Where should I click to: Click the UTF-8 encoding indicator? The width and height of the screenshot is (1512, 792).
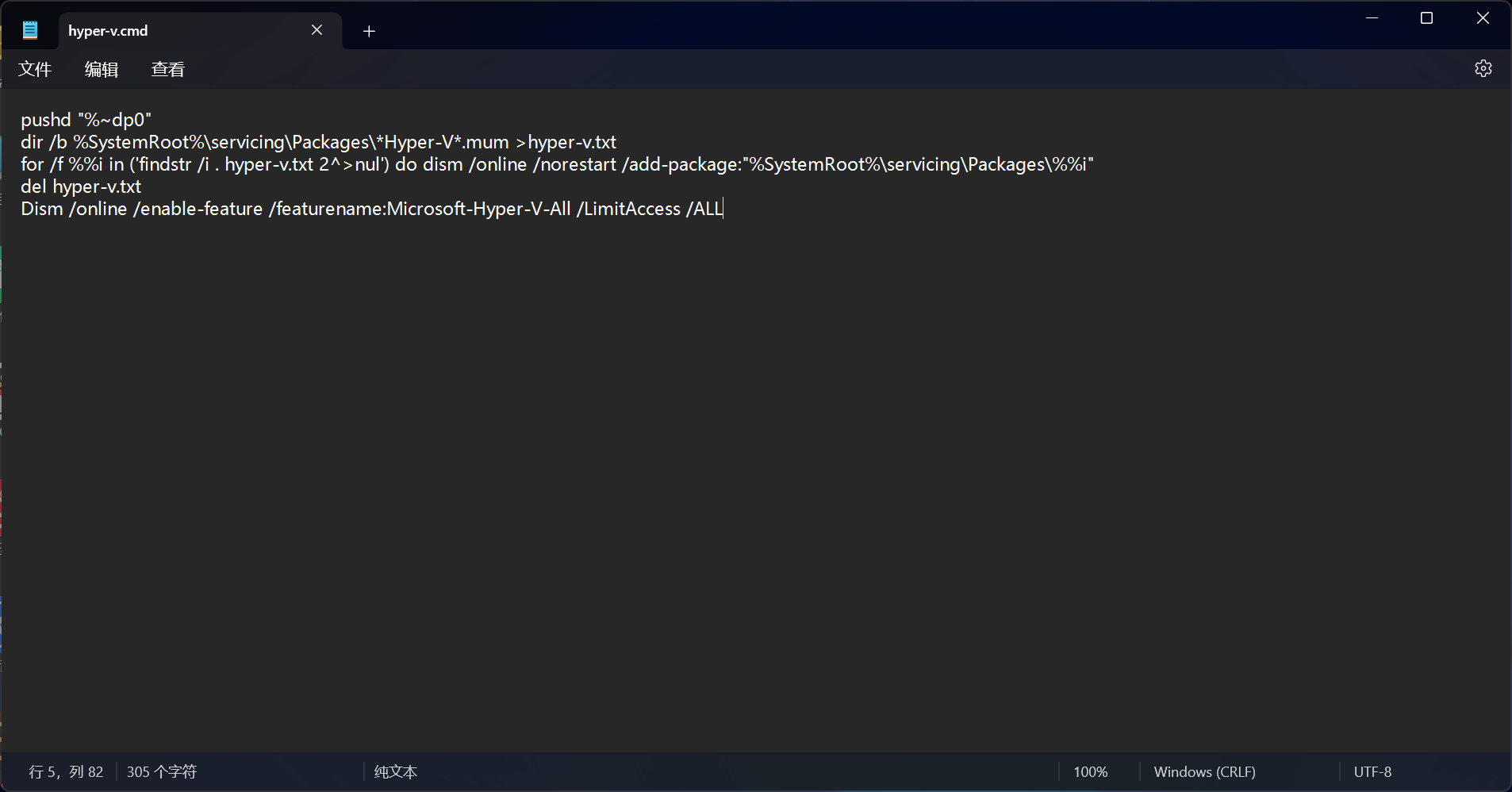(1372, 771)
